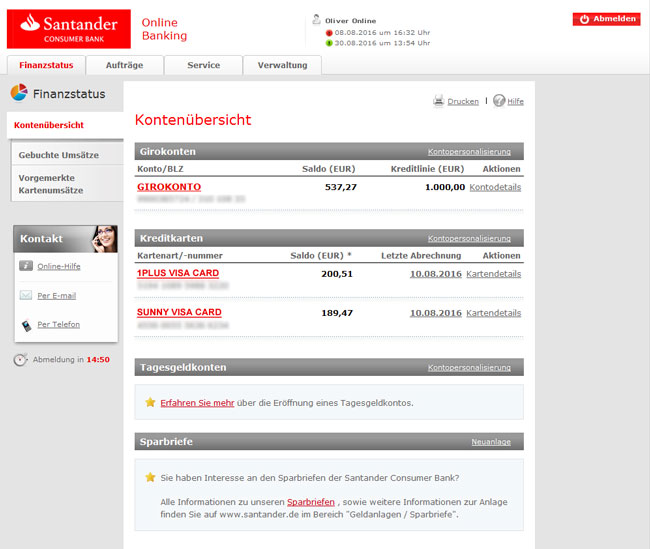This screenshot has height=549, width=650.
Task: Click the Kontenübersicht page heading
Action: (x=193, y=120)
